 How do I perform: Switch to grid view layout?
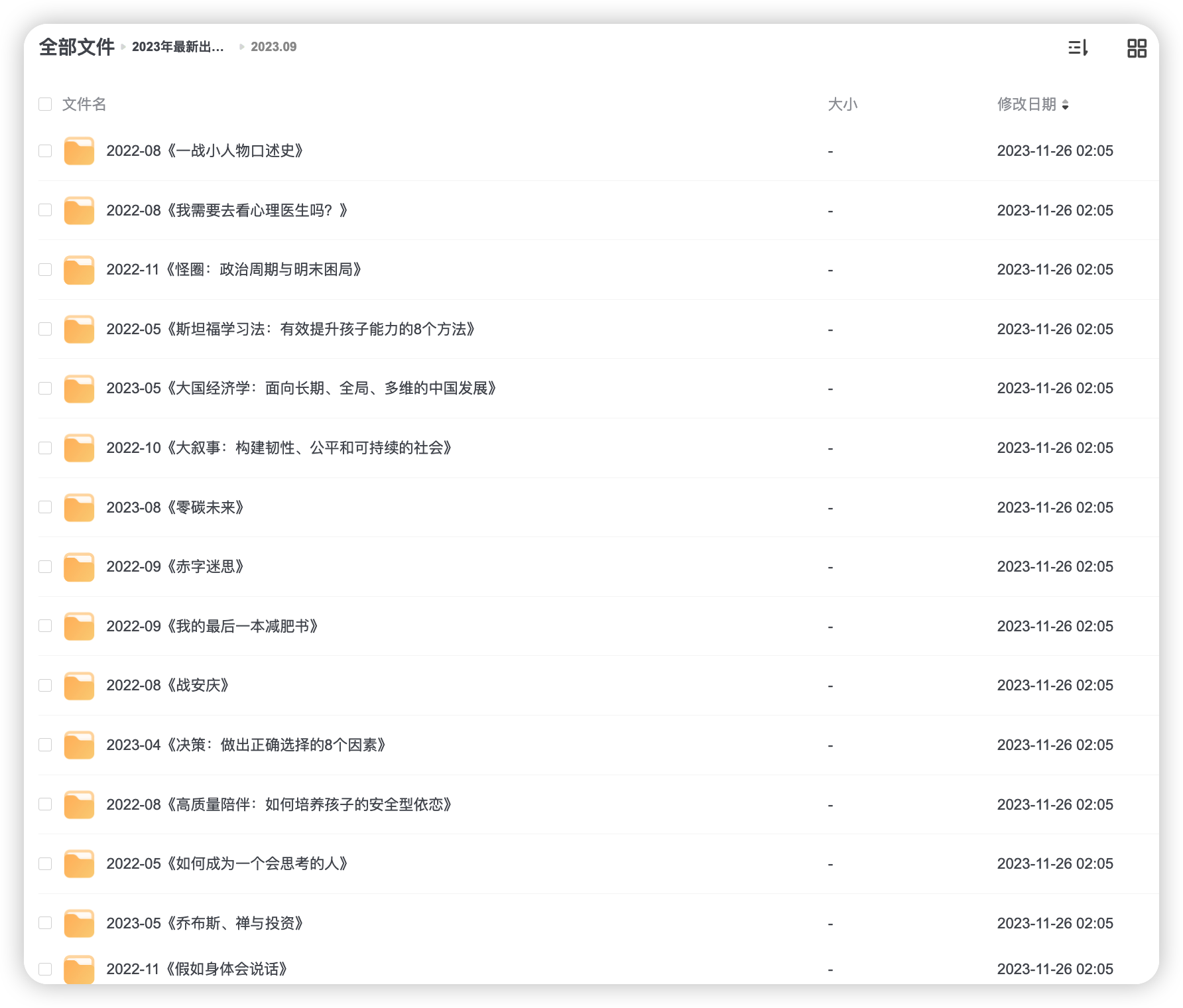(x=1137, y=48)
